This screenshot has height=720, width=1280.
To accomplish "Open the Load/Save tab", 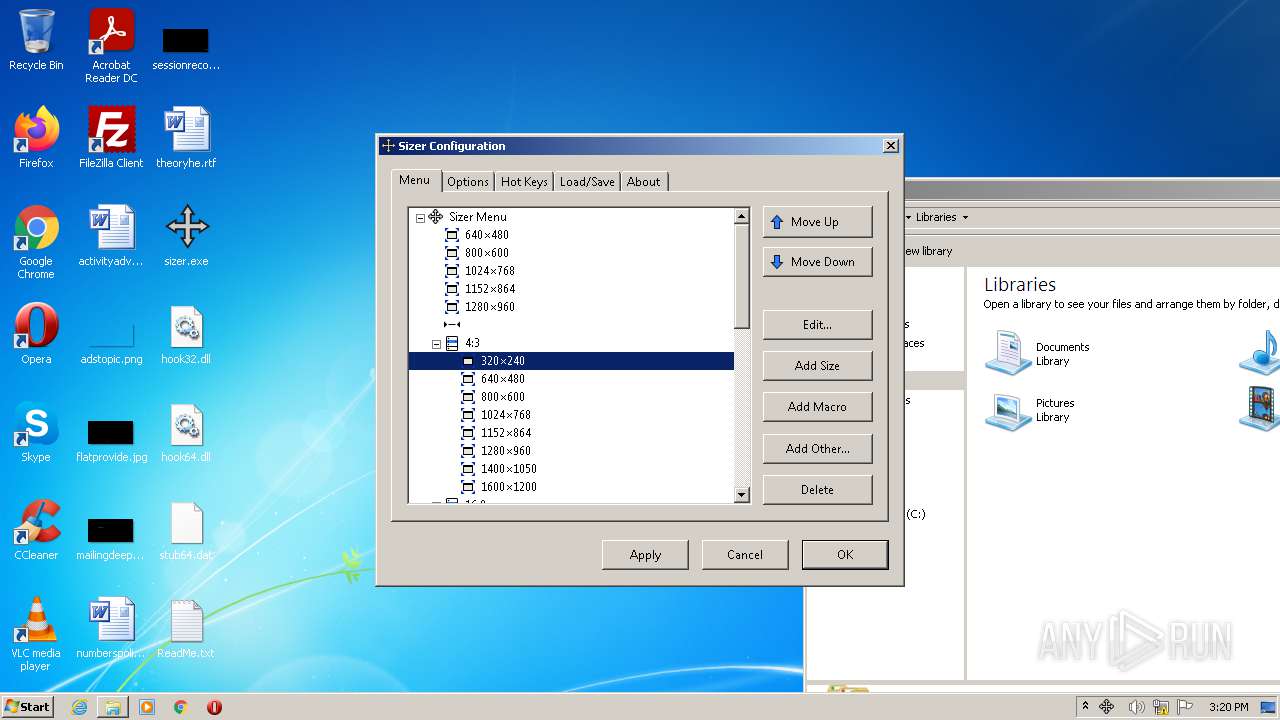I will click(587, 182).
